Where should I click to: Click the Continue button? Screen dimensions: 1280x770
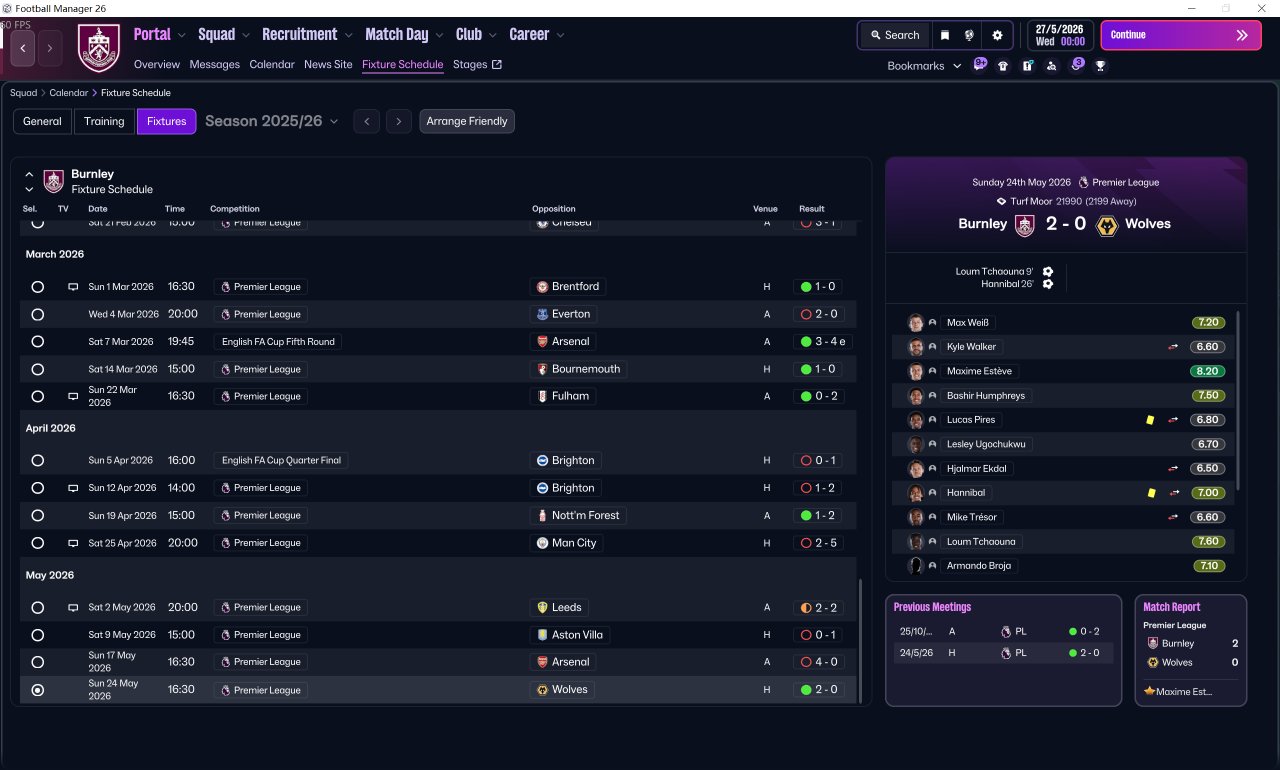(x=1181, y=35)
